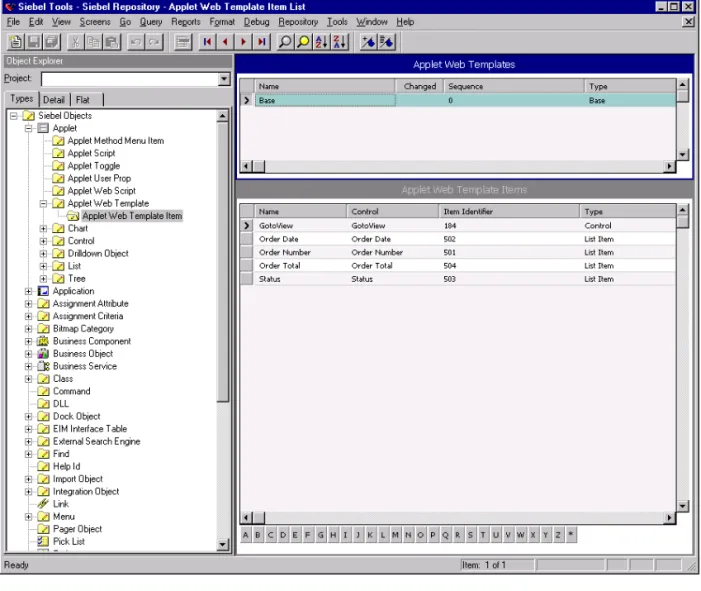Open the Screens menu
701x591 pixels.
(95, 21)
